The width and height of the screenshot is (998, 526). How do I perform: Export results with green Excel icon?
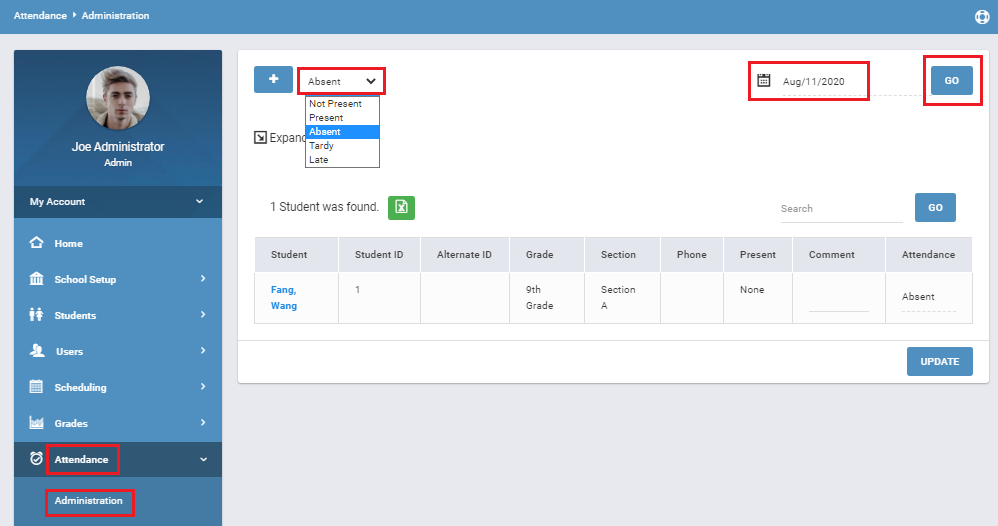(x=401, y=207)
